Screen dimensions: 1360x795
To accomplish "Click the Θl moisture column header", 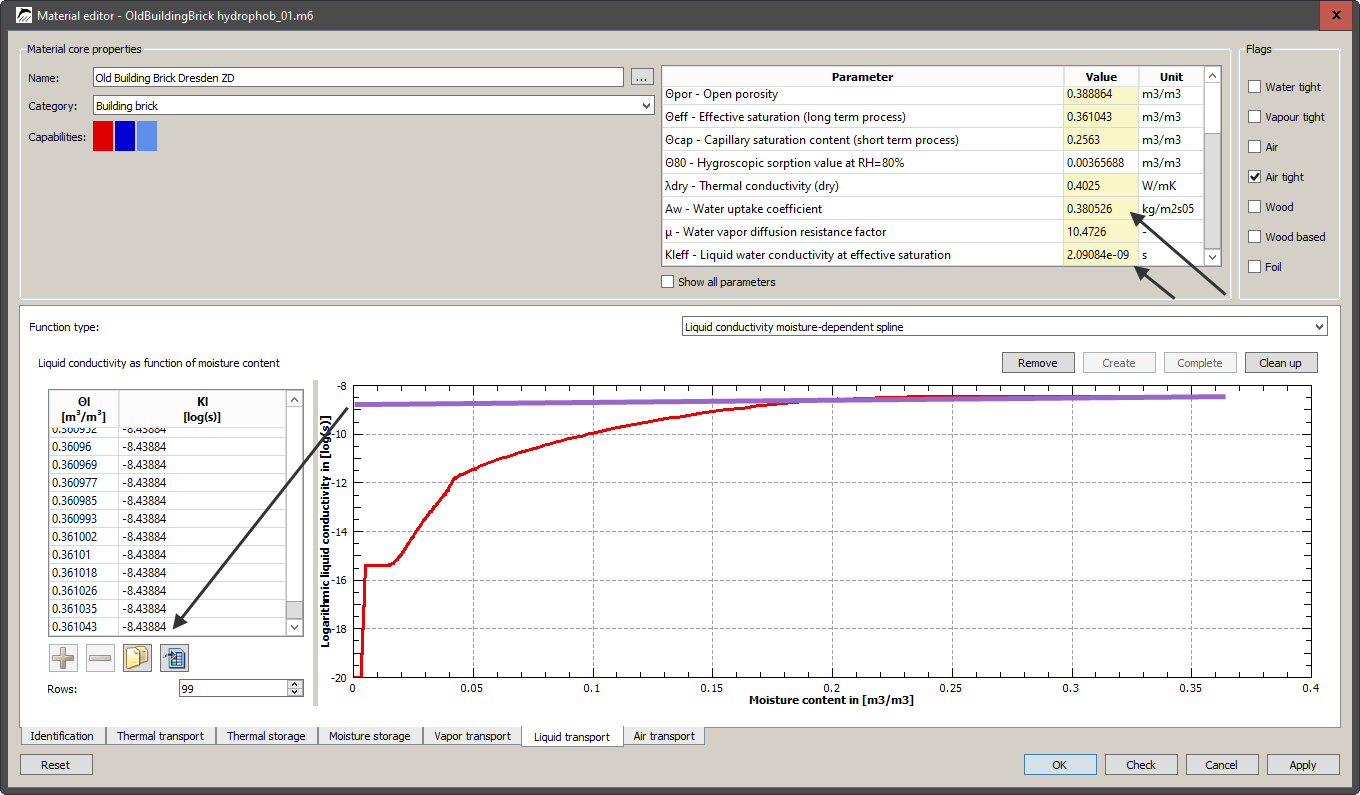I will (x=84, y=409).
